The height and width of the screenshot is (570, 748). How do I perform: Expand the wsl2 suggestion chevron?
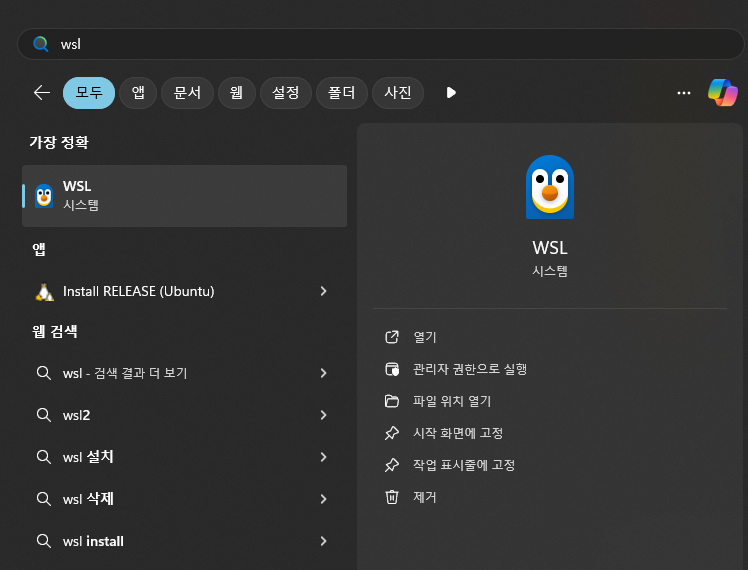coord(323,415)
